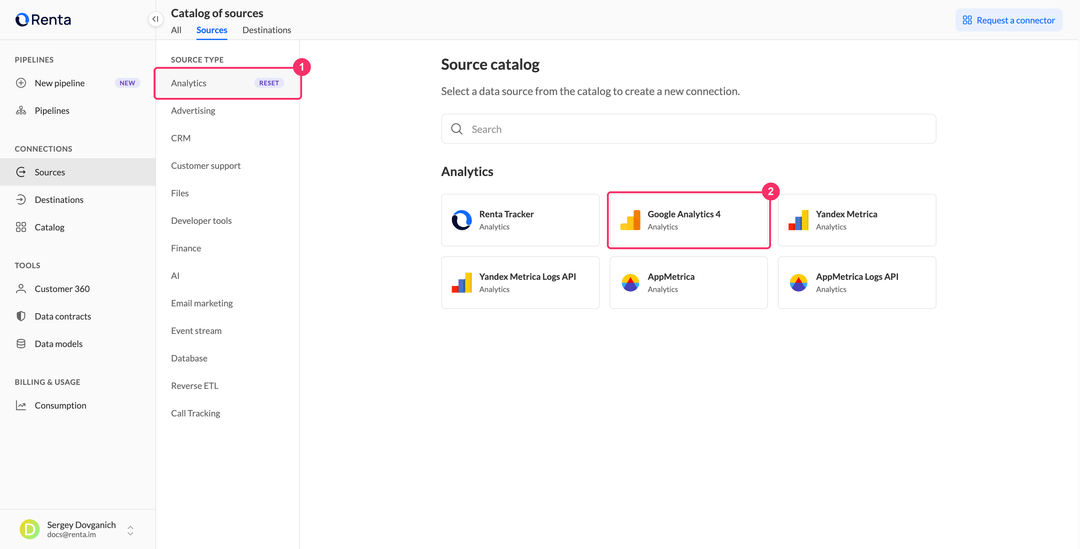Open the Yandex Metrica title

click(x=847, y=214)
